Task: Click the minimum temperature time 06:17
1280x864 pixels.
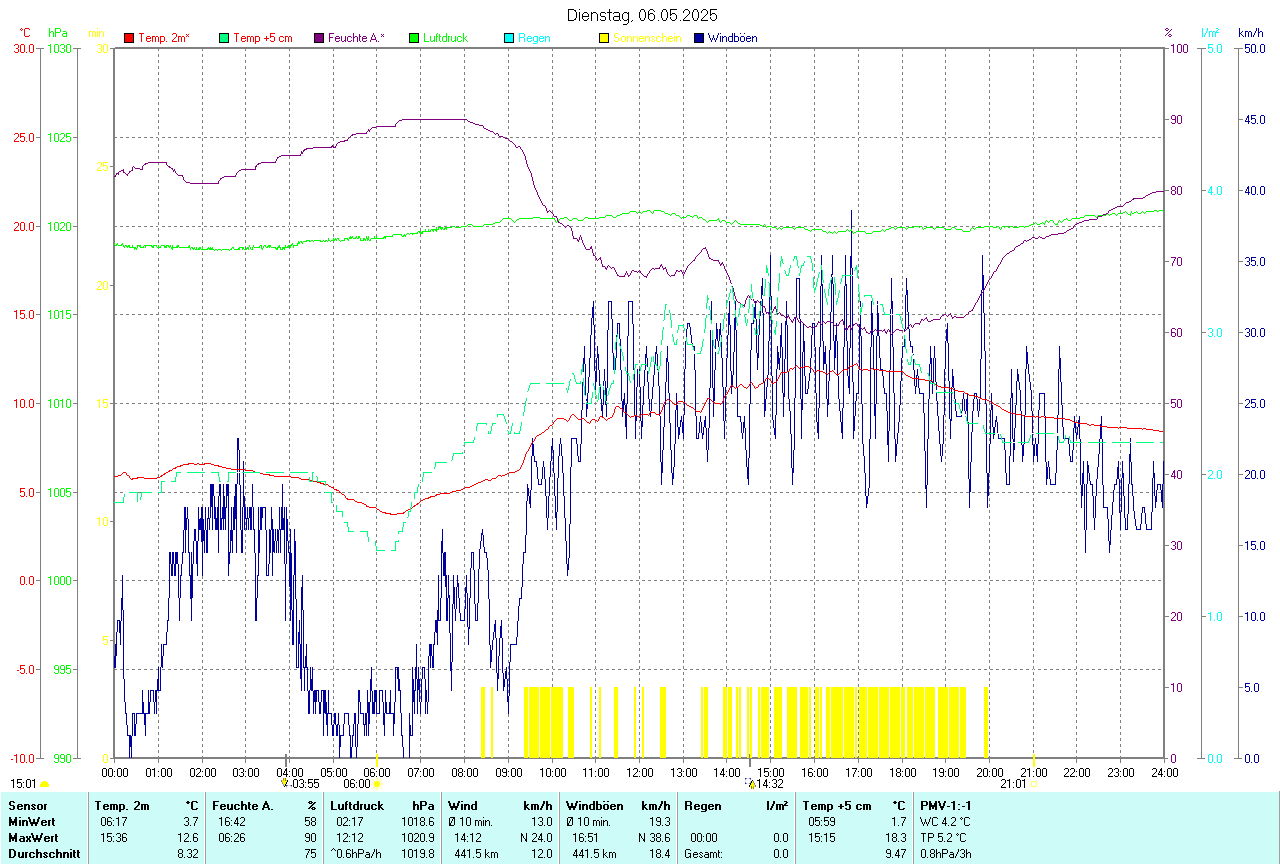Action: coord(113,822)
